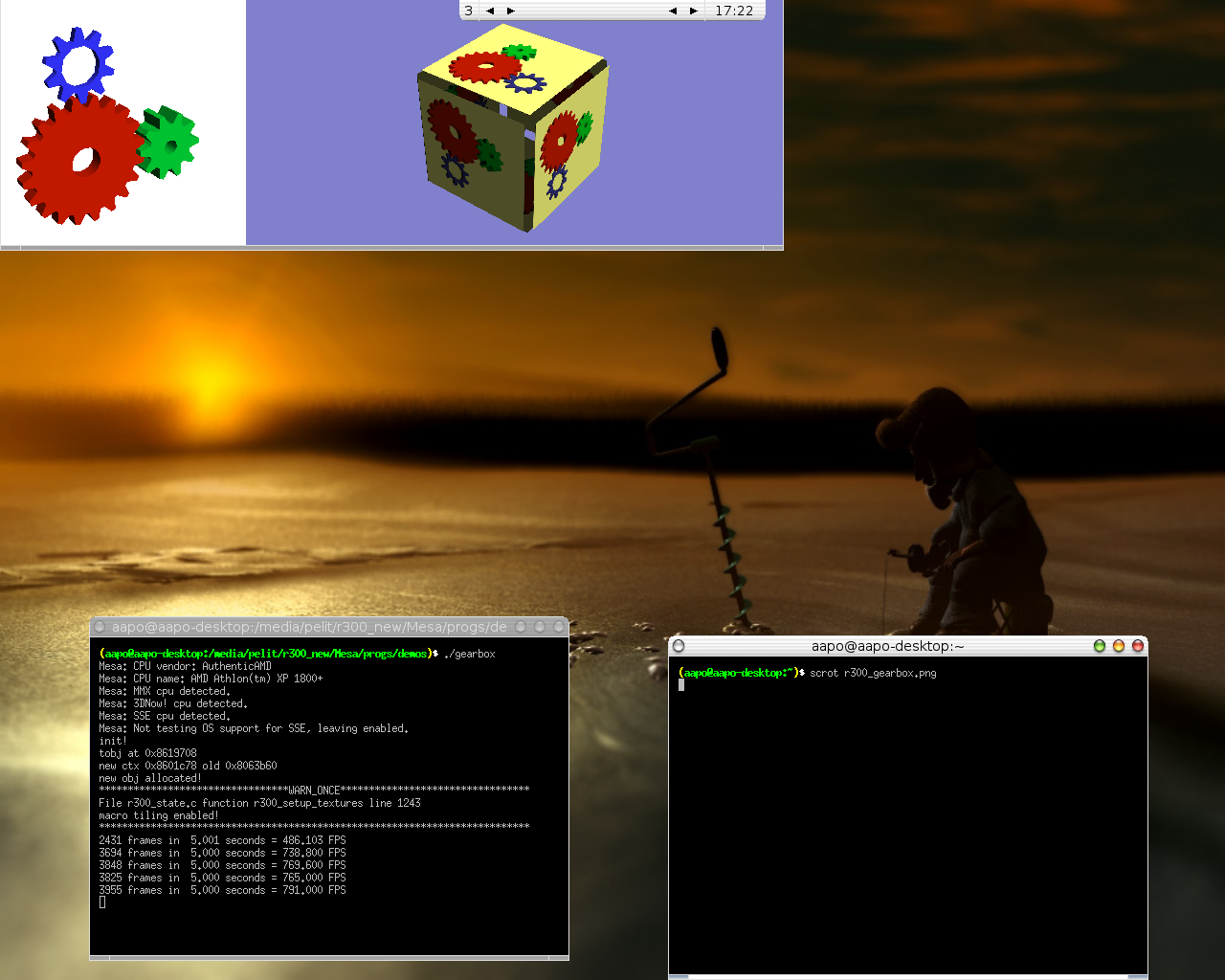Close the aapo@aapo-desktop:~ terminal with the red button
Screen dimensions: 1225x980
pyautogui.click(x=1138, y=646)
